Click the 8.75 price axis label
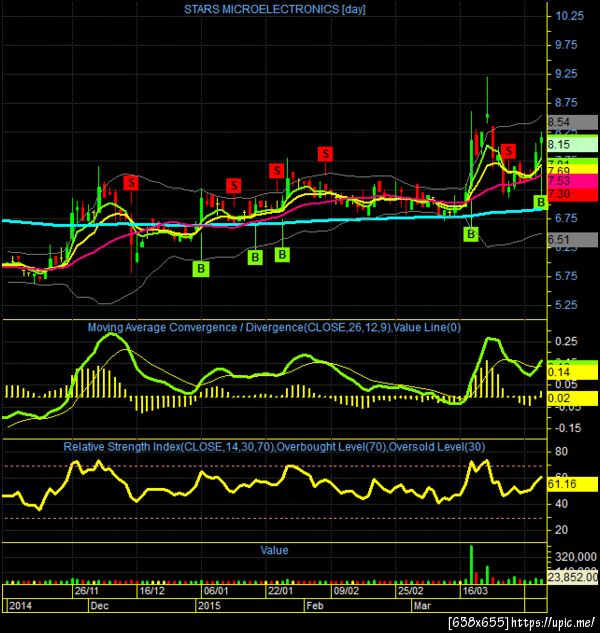600x633 pixels. coord(566,103)
